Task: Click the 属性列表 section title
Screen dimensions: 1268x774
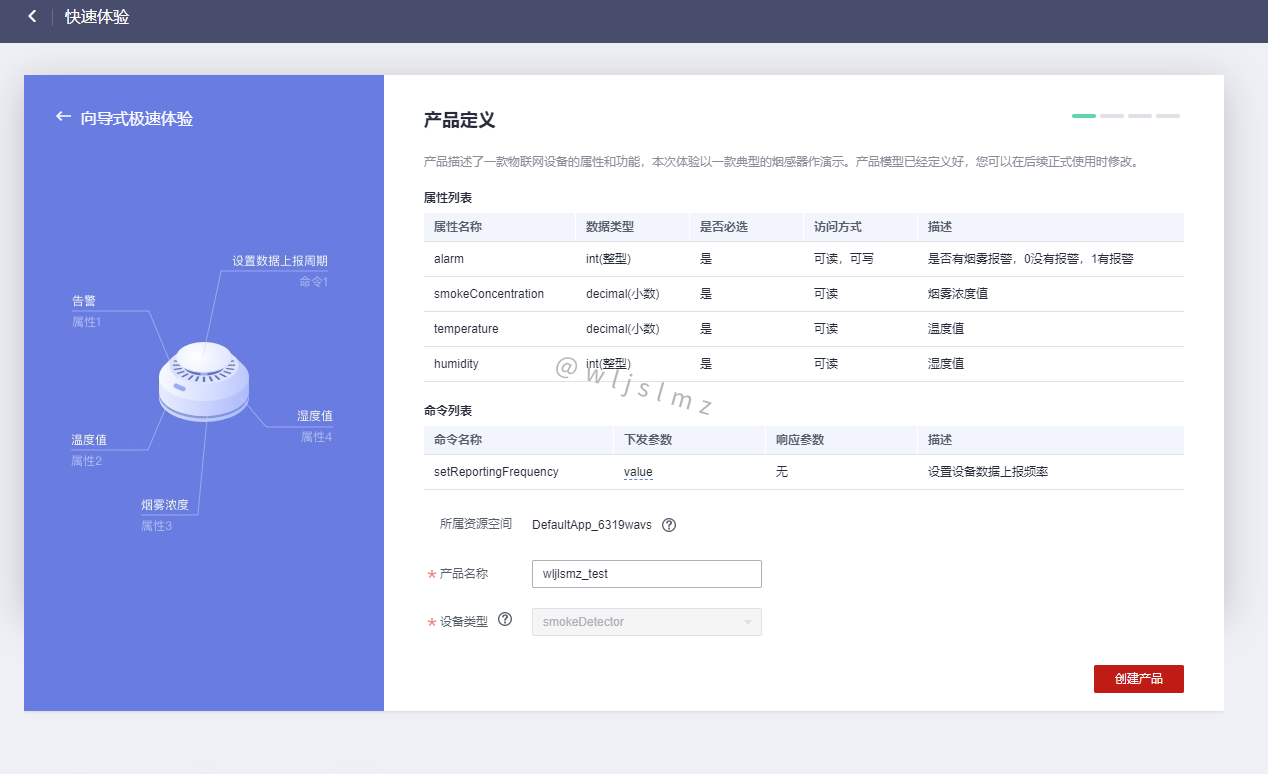Action: pos(448,198)
